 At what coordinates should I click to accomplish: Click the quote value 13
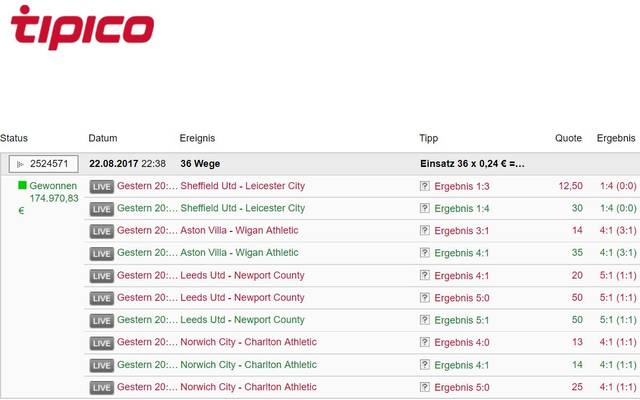[x=577, y=342]
